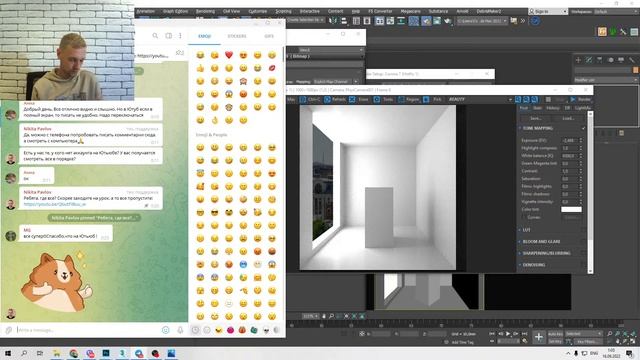Viewport: 640px width, 360px height.
Task: Expand the SHARPENING/BLURRING section
Action: pos(546,253)
